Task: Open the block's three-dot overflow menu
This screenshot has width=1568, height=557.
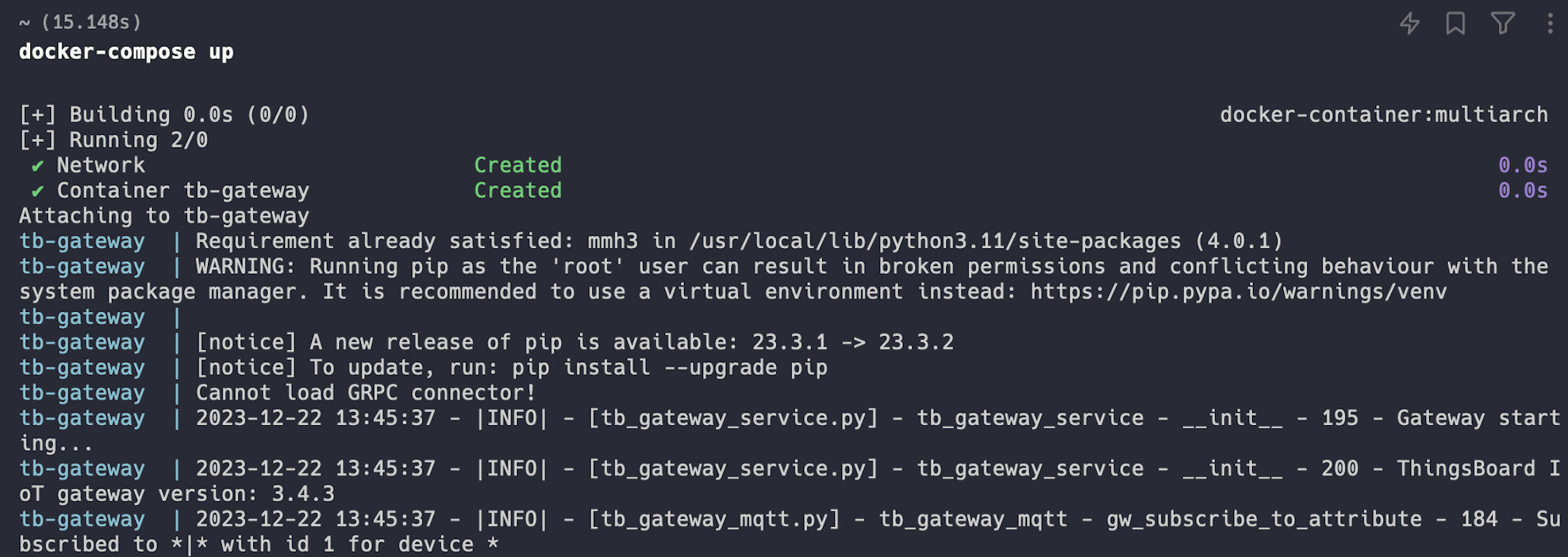Action: coord(1549,23)
